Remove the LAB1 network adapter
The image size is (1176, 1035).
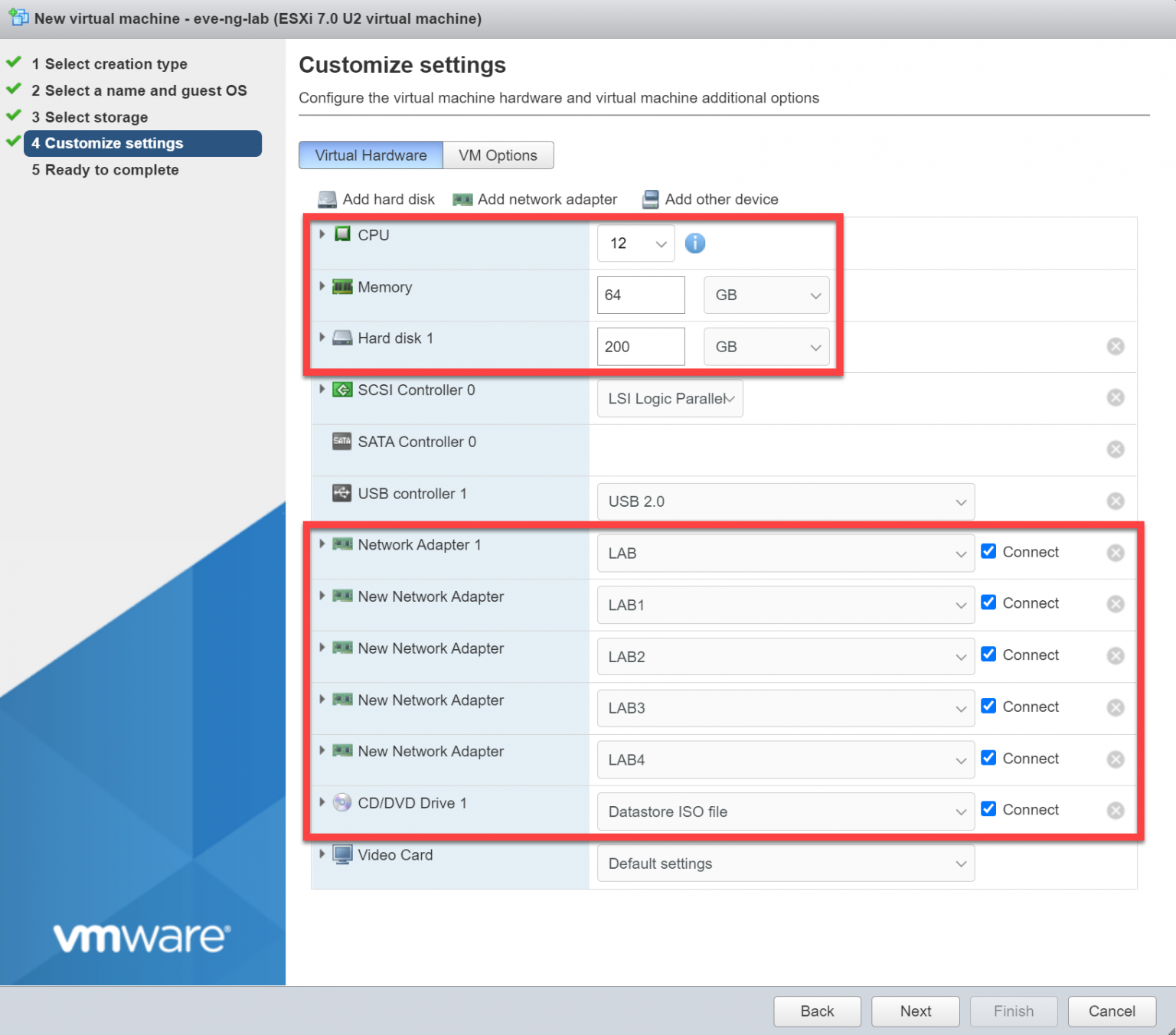click(x=1116, y=604)
